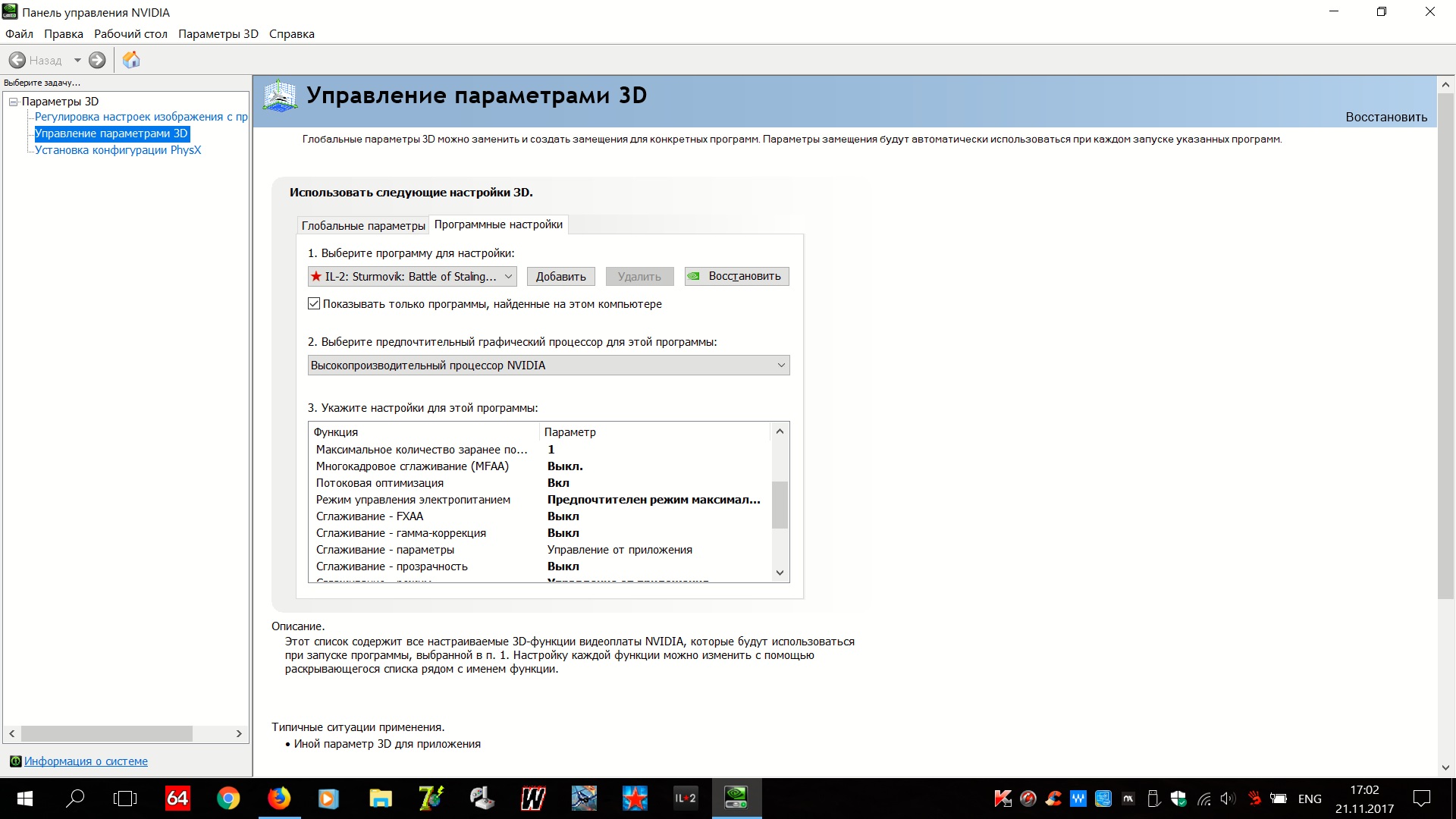Select 'Сглаживание - FXAA' setting row

[540, 516]
